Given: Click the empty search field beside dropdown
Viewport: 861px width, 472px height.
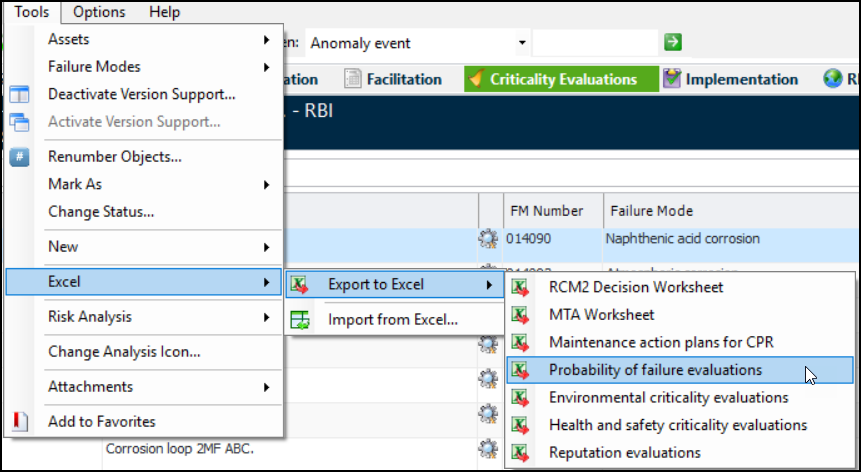Looking at the screenshot, I should (x=594, y=43).
